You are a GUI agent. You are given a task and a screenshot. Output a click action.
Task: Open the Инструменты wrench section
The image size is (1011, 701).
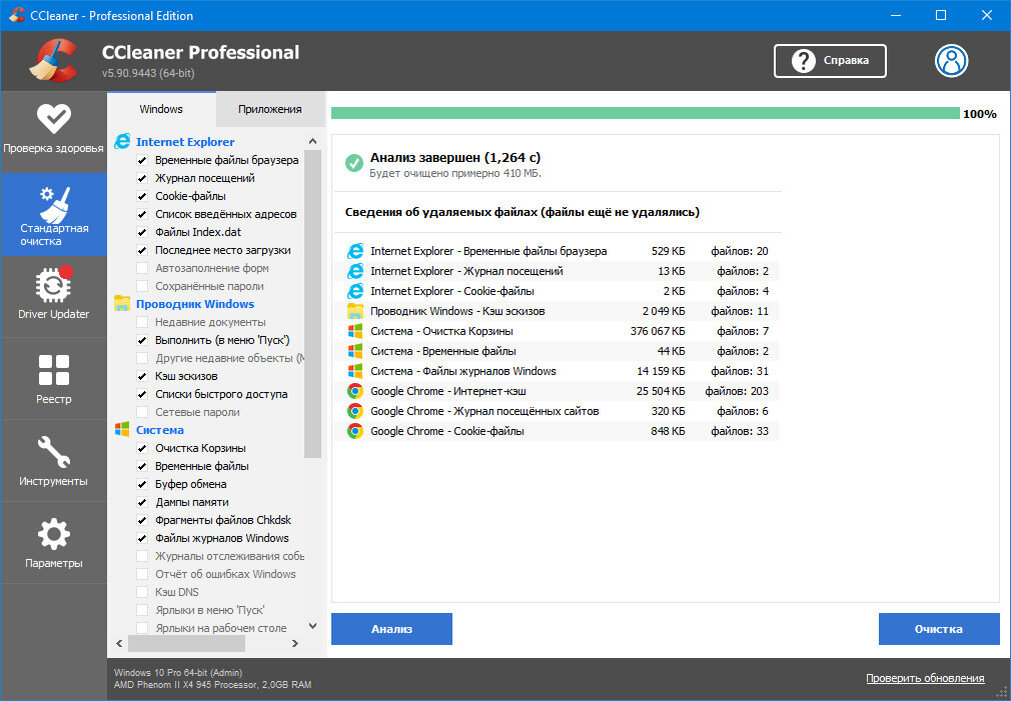coord(54,460)
